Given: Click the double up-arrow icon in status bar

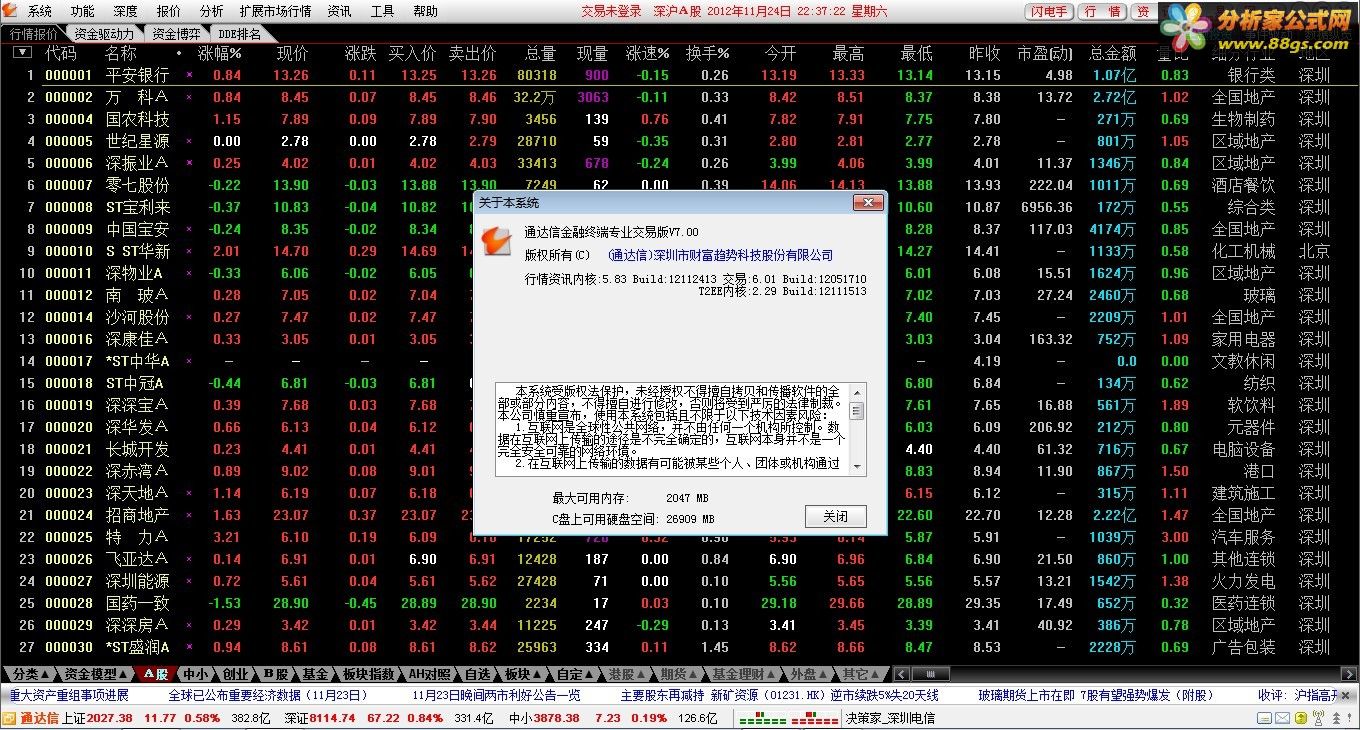Looking at the screenshot, I should pos(1336,718).
